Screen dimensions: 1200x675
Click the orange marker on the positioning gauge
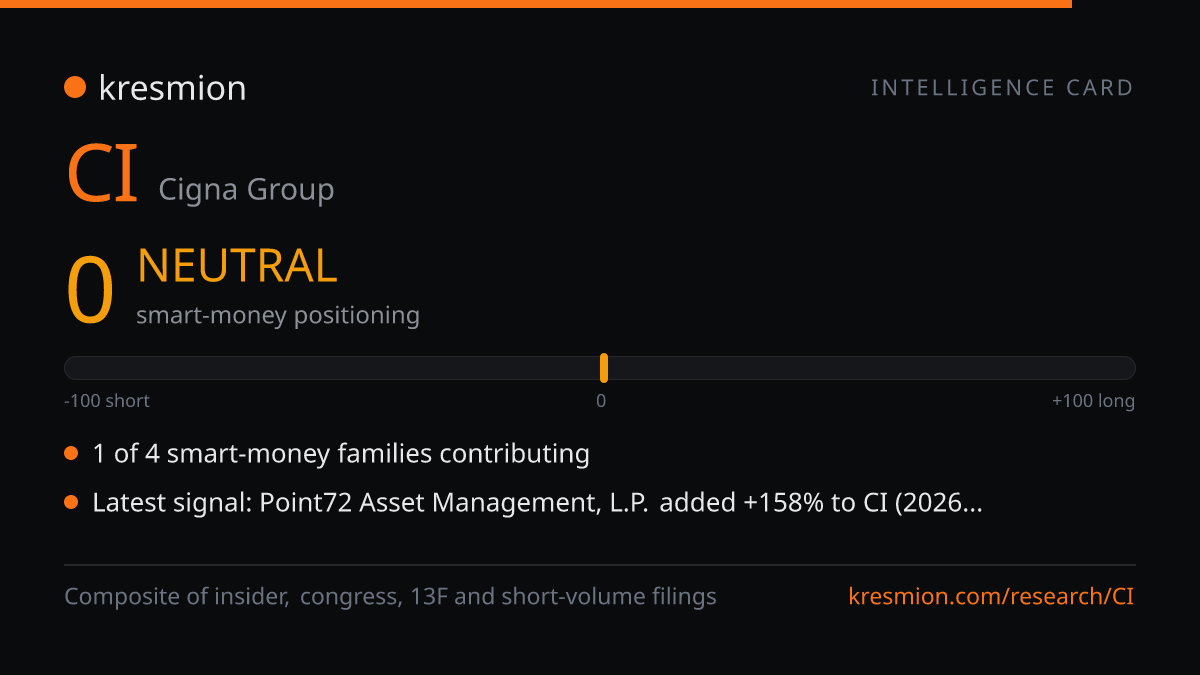pos(604,368)
